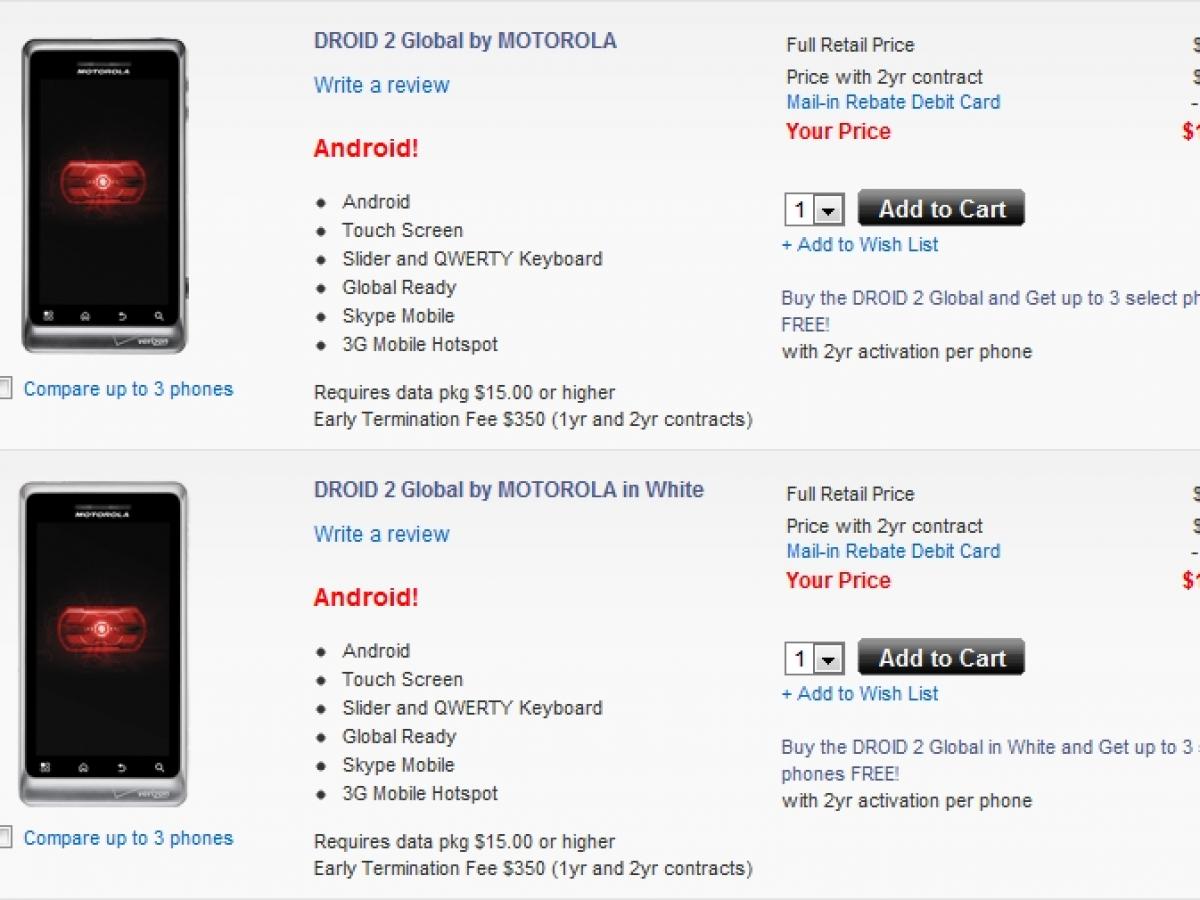This screenshot has width=1200, height=900.
Task: Click Compare up to 3 phones under white phone
Action: coord(128,838)
